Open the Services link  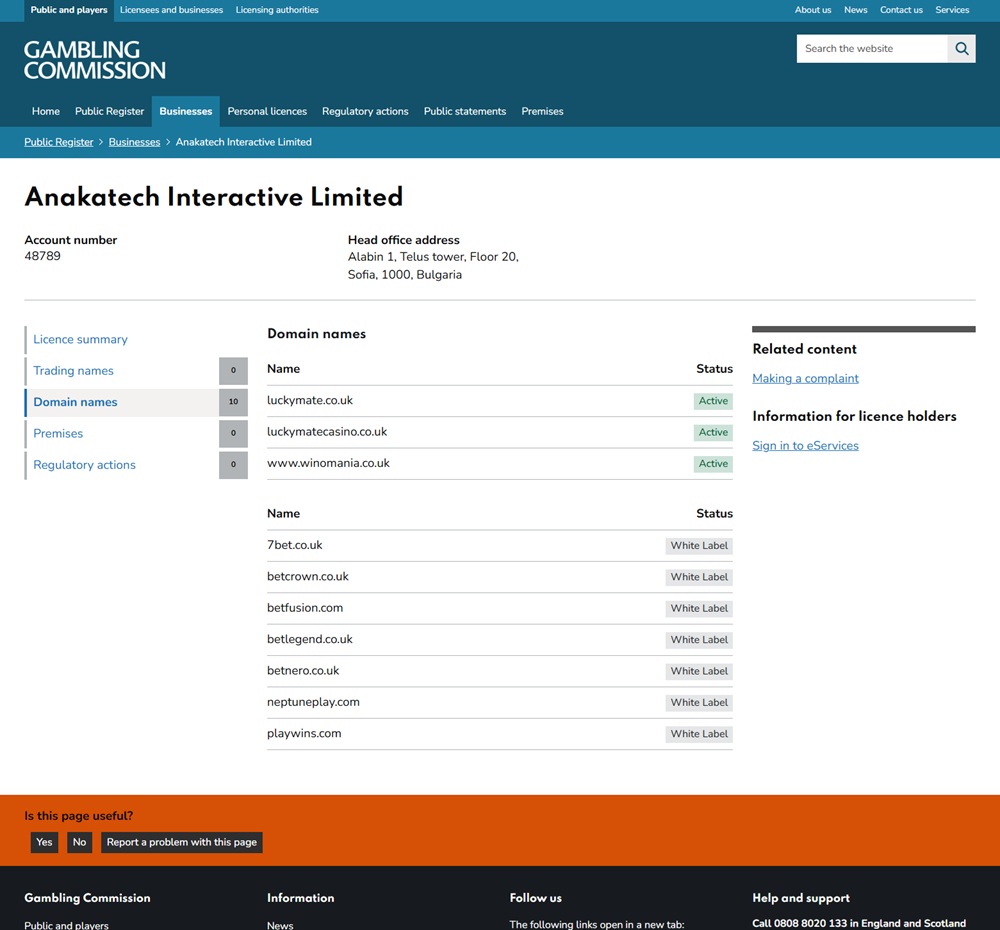[x=952, y=10]
